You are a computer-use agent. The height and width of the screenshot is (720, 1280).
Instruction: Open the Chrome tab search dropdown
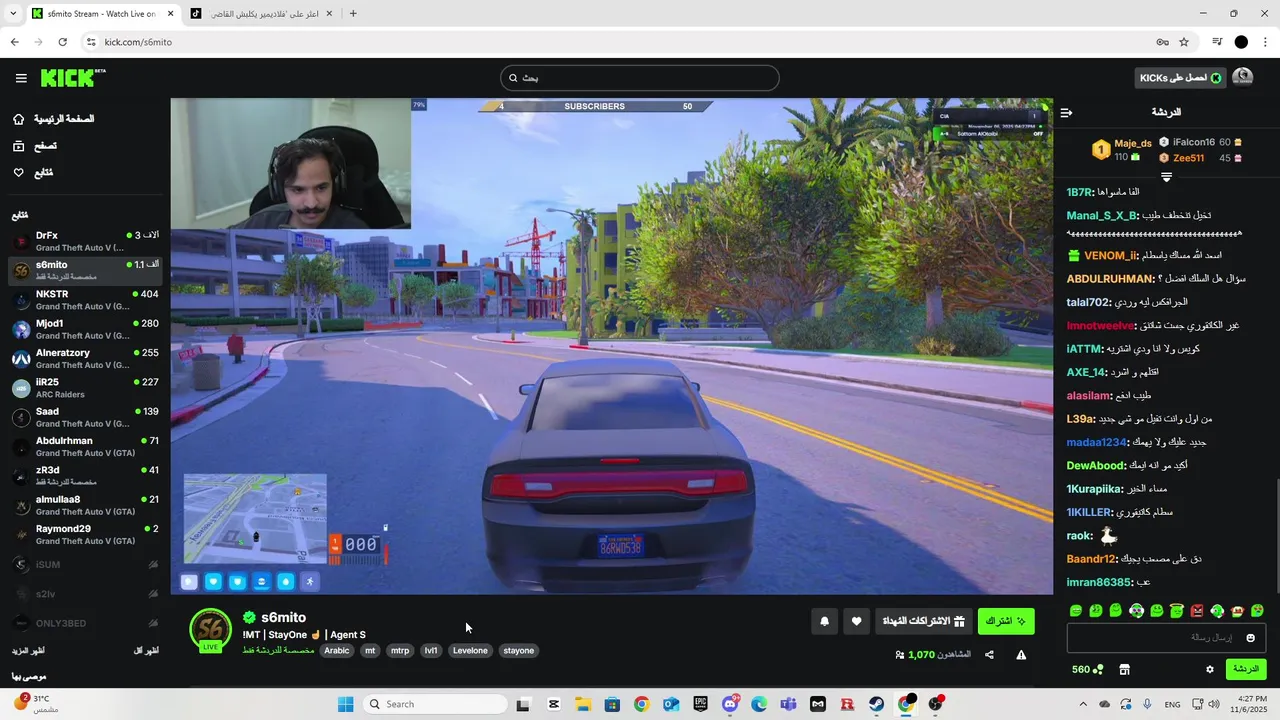tap(12, 14)
